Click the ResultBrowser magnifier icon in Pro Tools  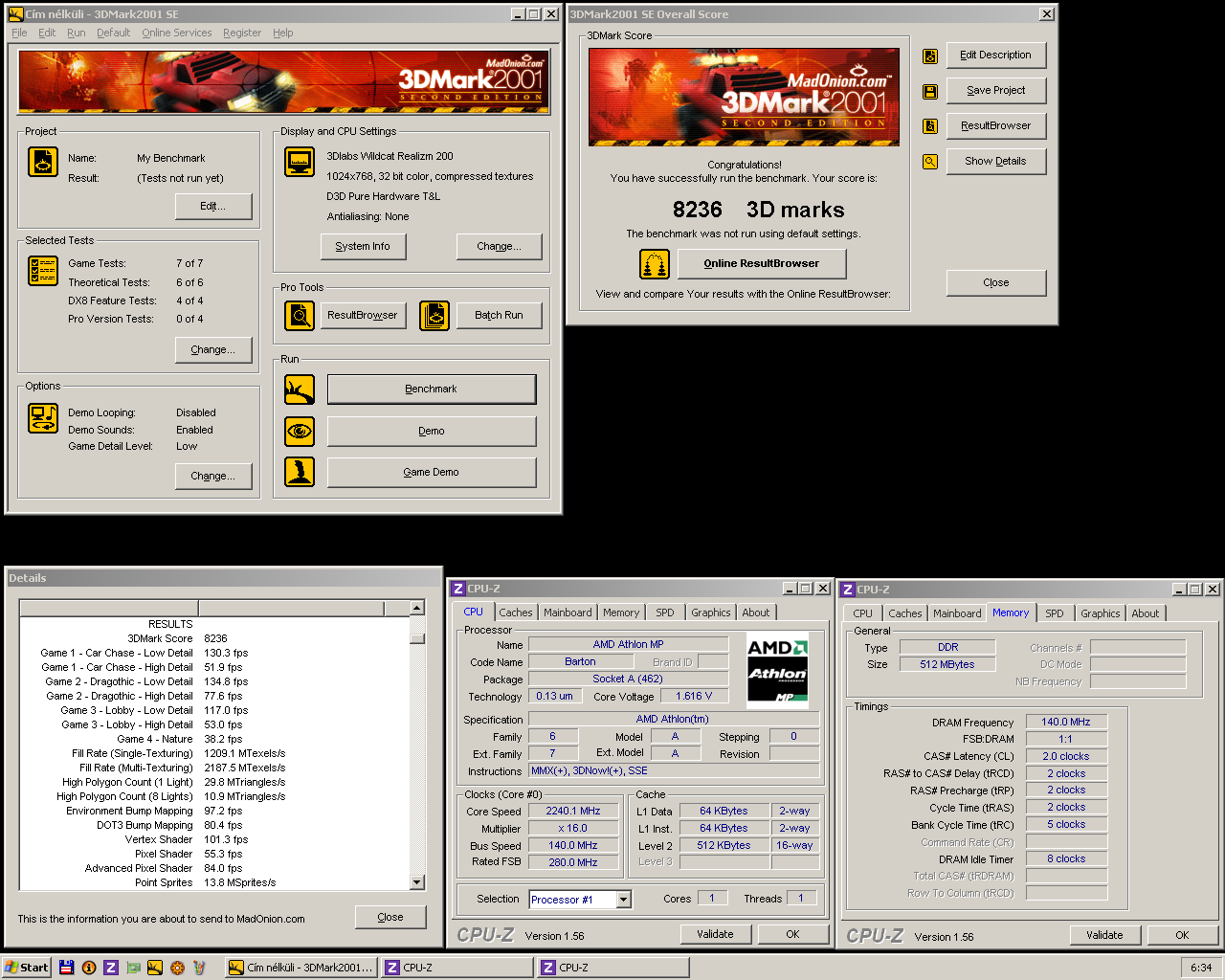(300, 315)
